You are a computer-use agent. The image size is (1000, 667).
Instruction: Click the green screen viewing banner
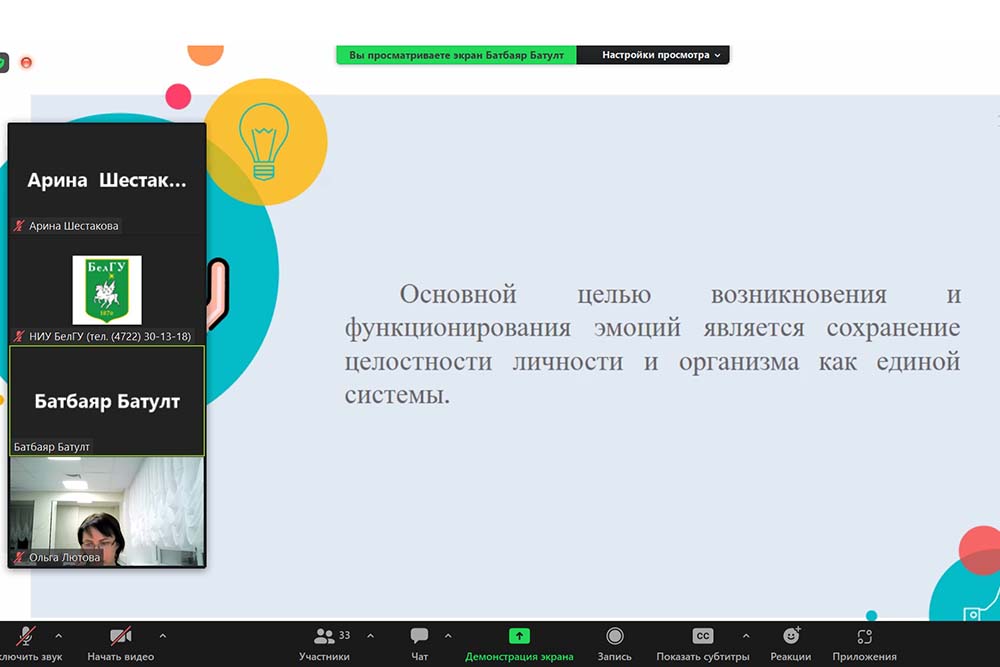[x=456, y=56]
